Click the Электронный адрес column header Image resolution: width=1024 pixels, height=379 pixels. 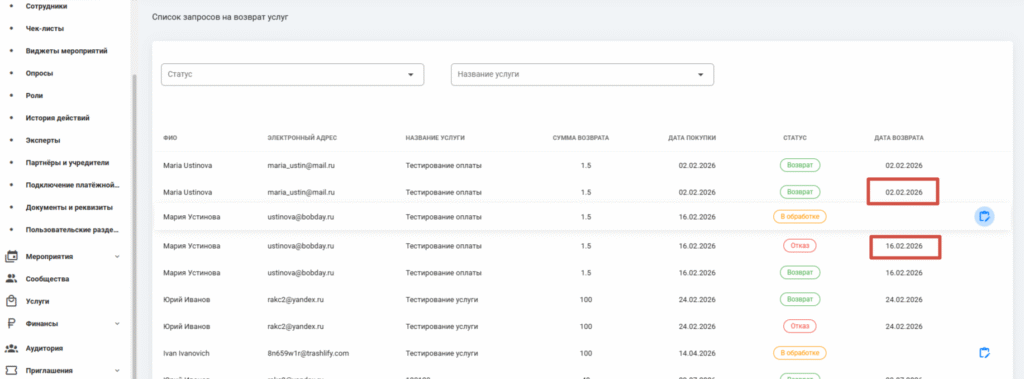(x=302, y=138)
